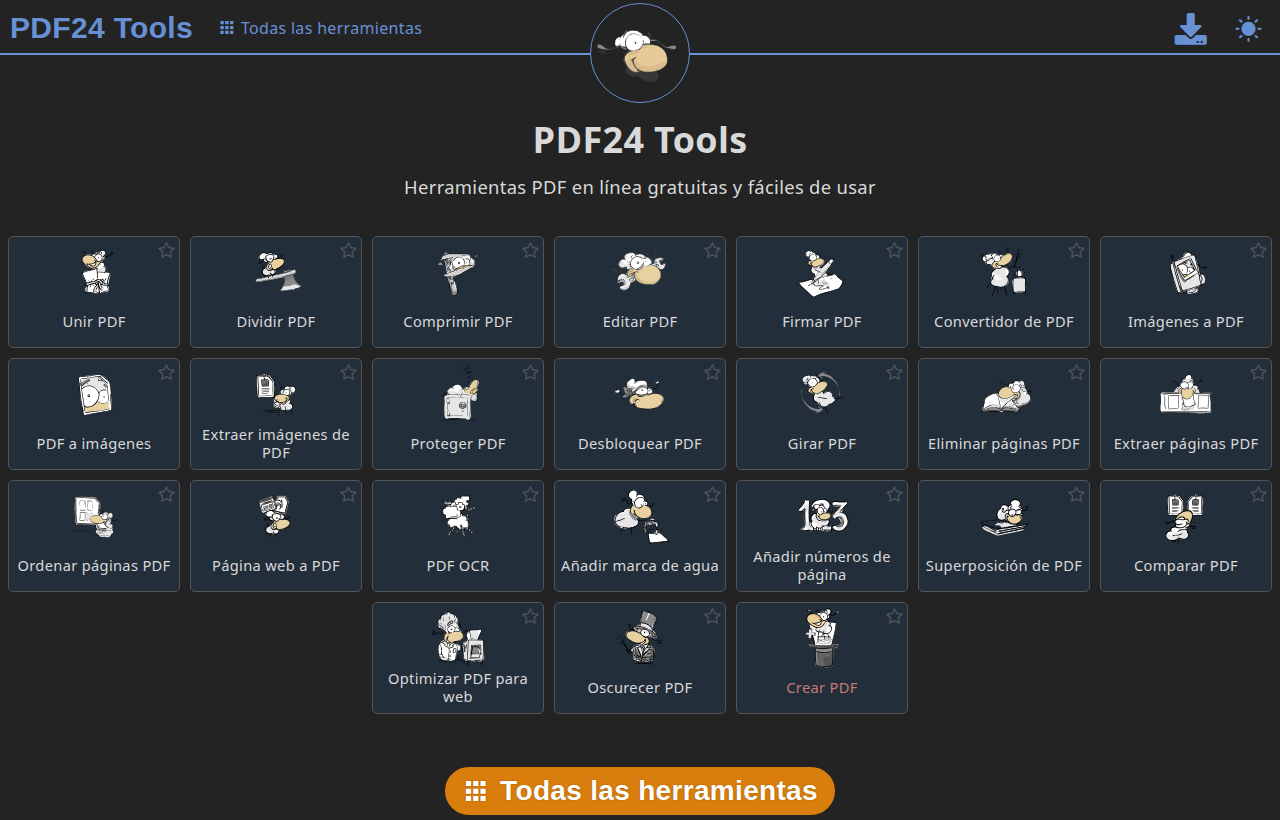Click the Ordenar páginas PDF label

pyautogui.click(x=94, y=566)
